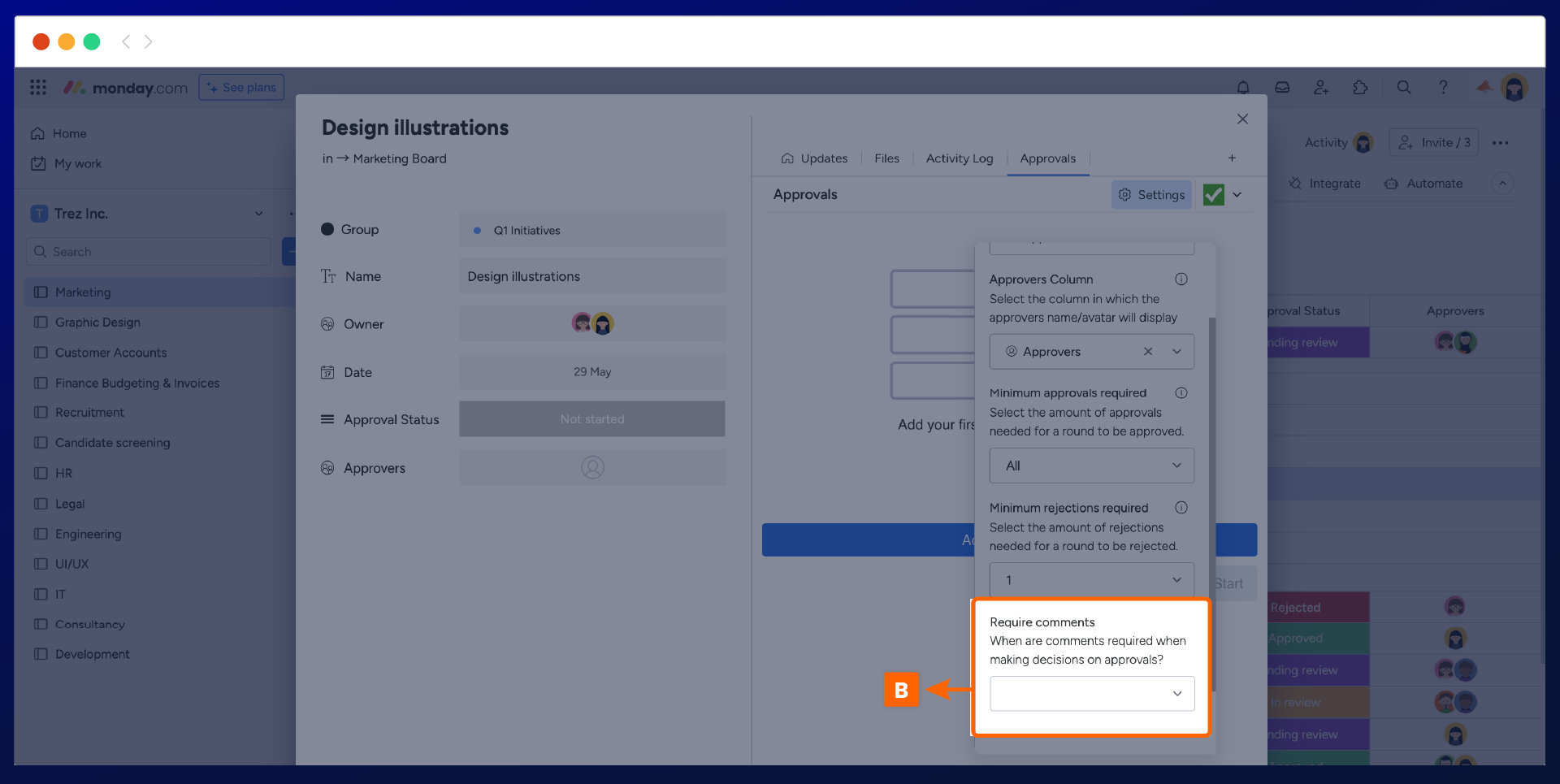Click the invite members person icon
The width and height of the screenshot is (1560, 784).
1321,88
